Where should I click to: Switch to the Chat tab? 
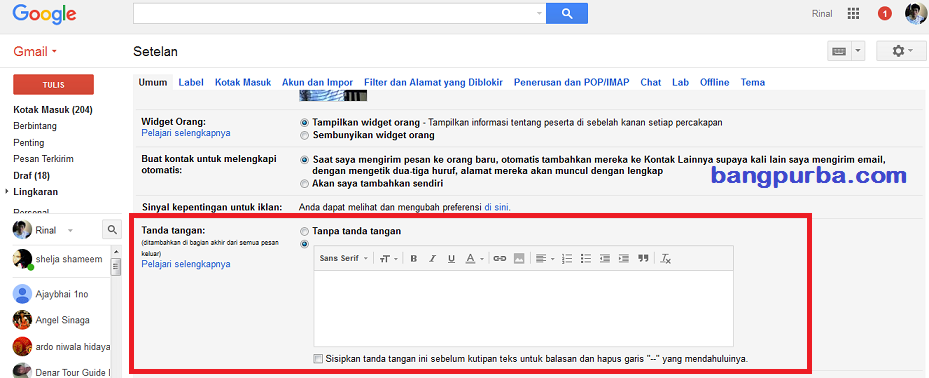[x=651, y=82]
